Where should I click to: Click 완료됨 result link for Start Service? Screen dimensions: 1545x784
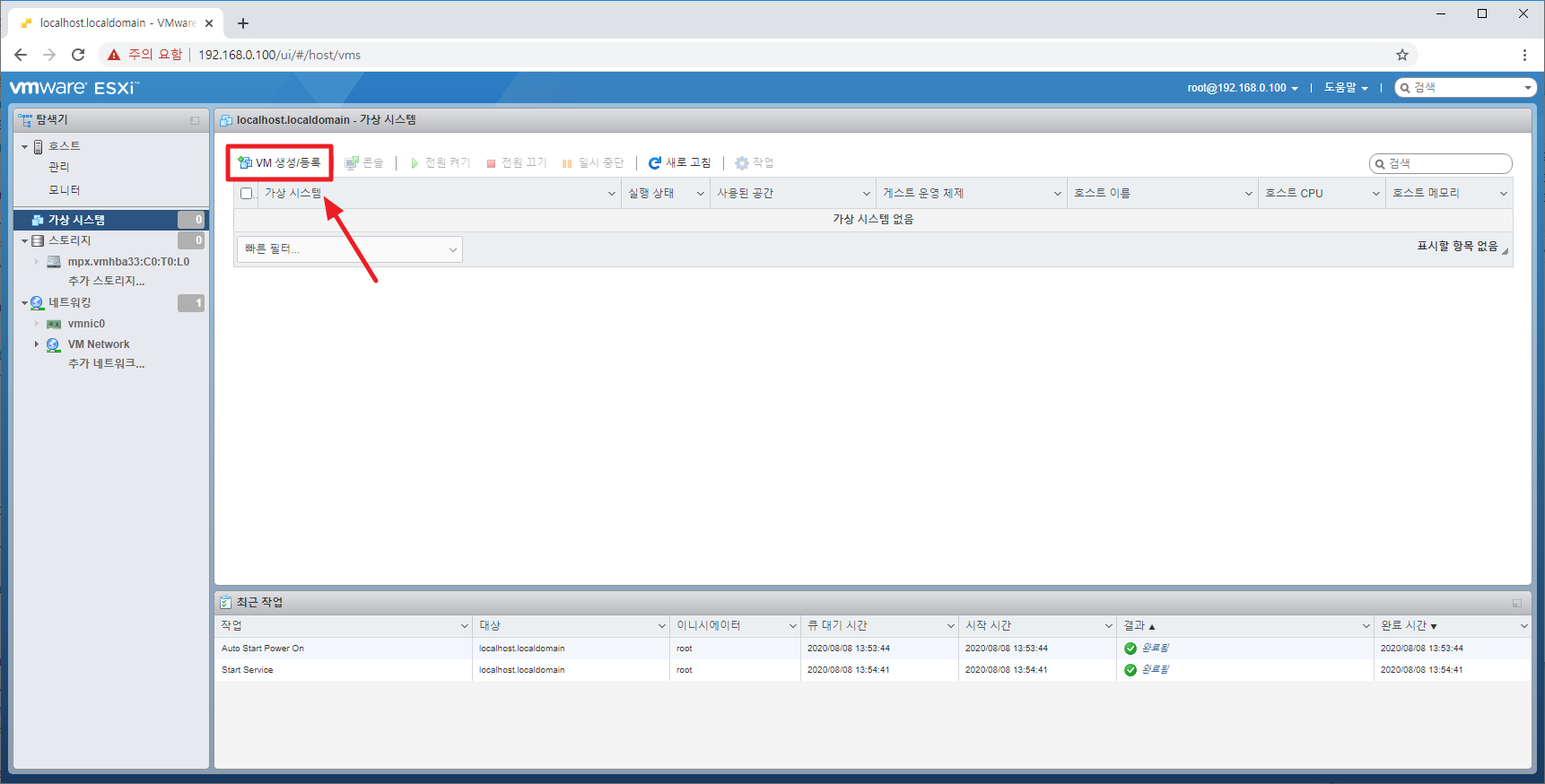[1155, 669]
